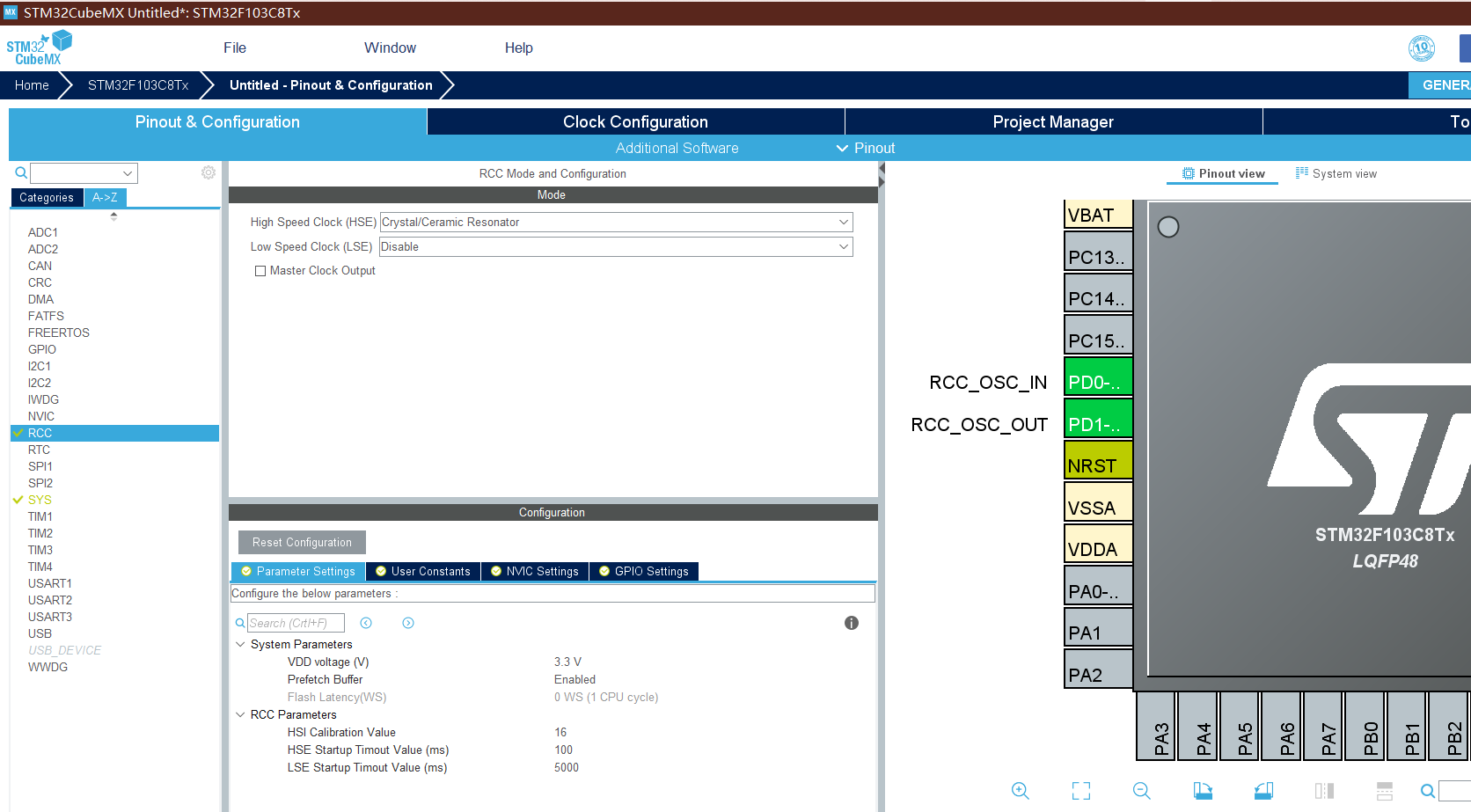Select TIM2 in the peripheral list
Image resolution: width=1471 pixels, height=812 pixels.
point(40,533)
